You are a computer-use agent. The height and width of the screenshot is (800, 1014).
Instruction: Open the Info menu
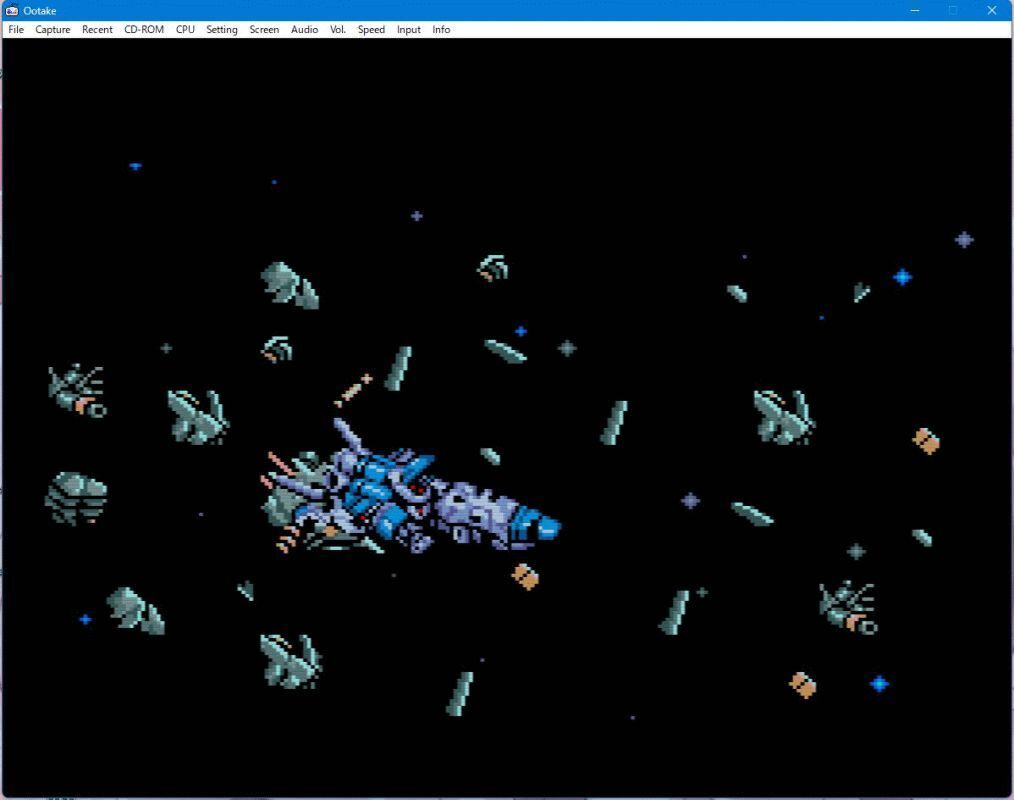click(x=441, y=30)
